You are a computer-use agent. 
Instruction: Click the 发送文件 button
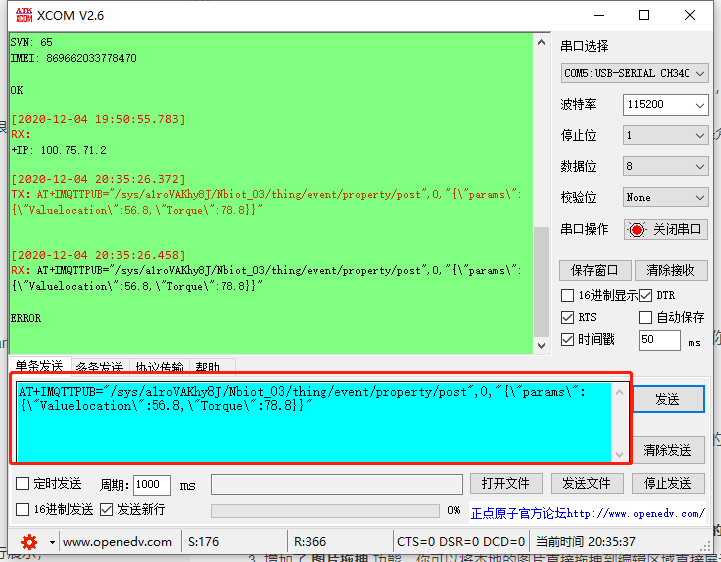pyautogui.click(x=587, y=483)
